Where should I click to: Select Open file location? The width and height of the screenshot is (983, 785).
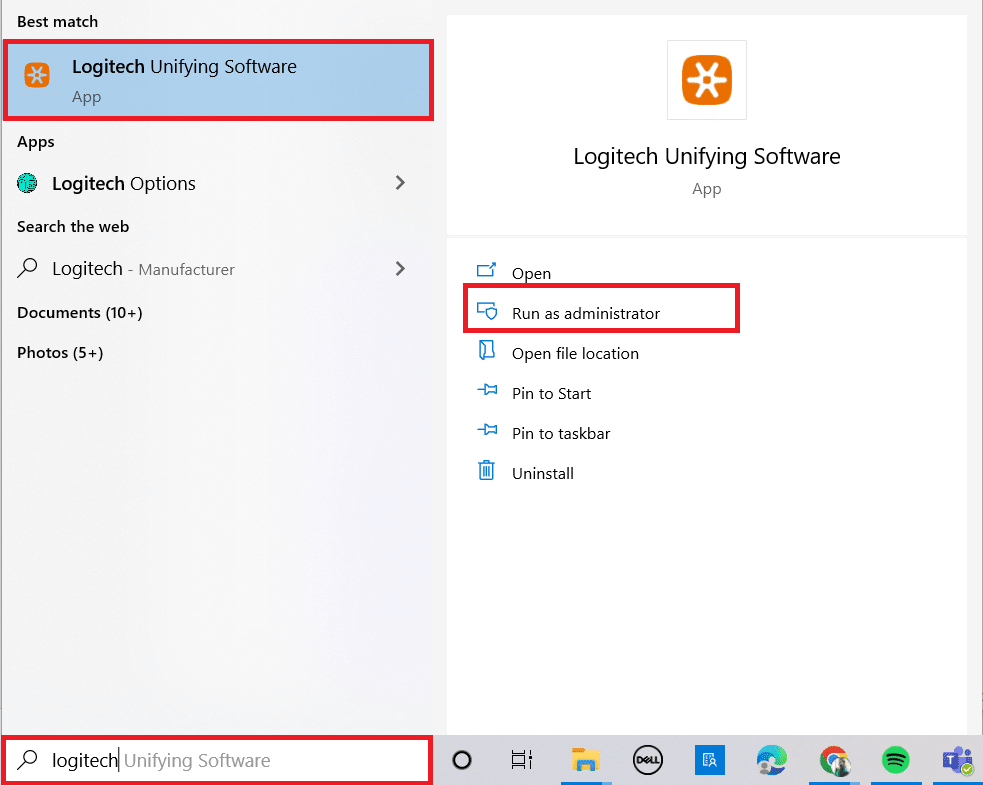click(x=575, y=353)
